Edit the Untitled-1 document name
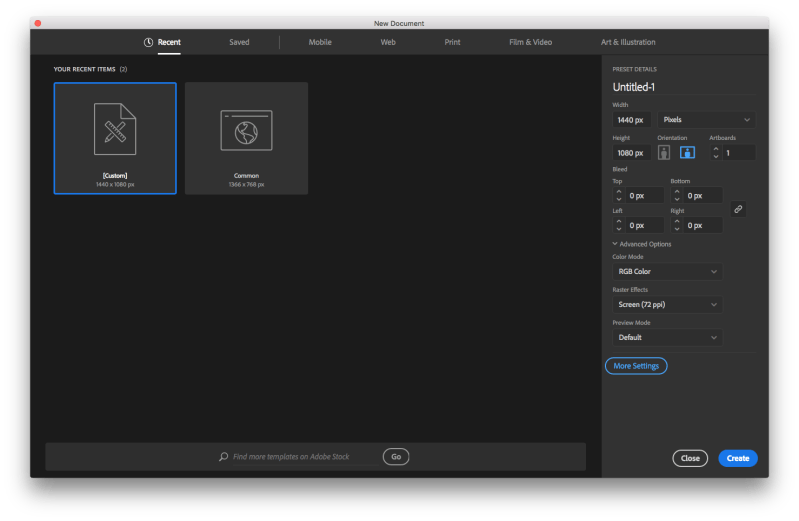This screenshot has width=799, height=521. coord(684,87)
